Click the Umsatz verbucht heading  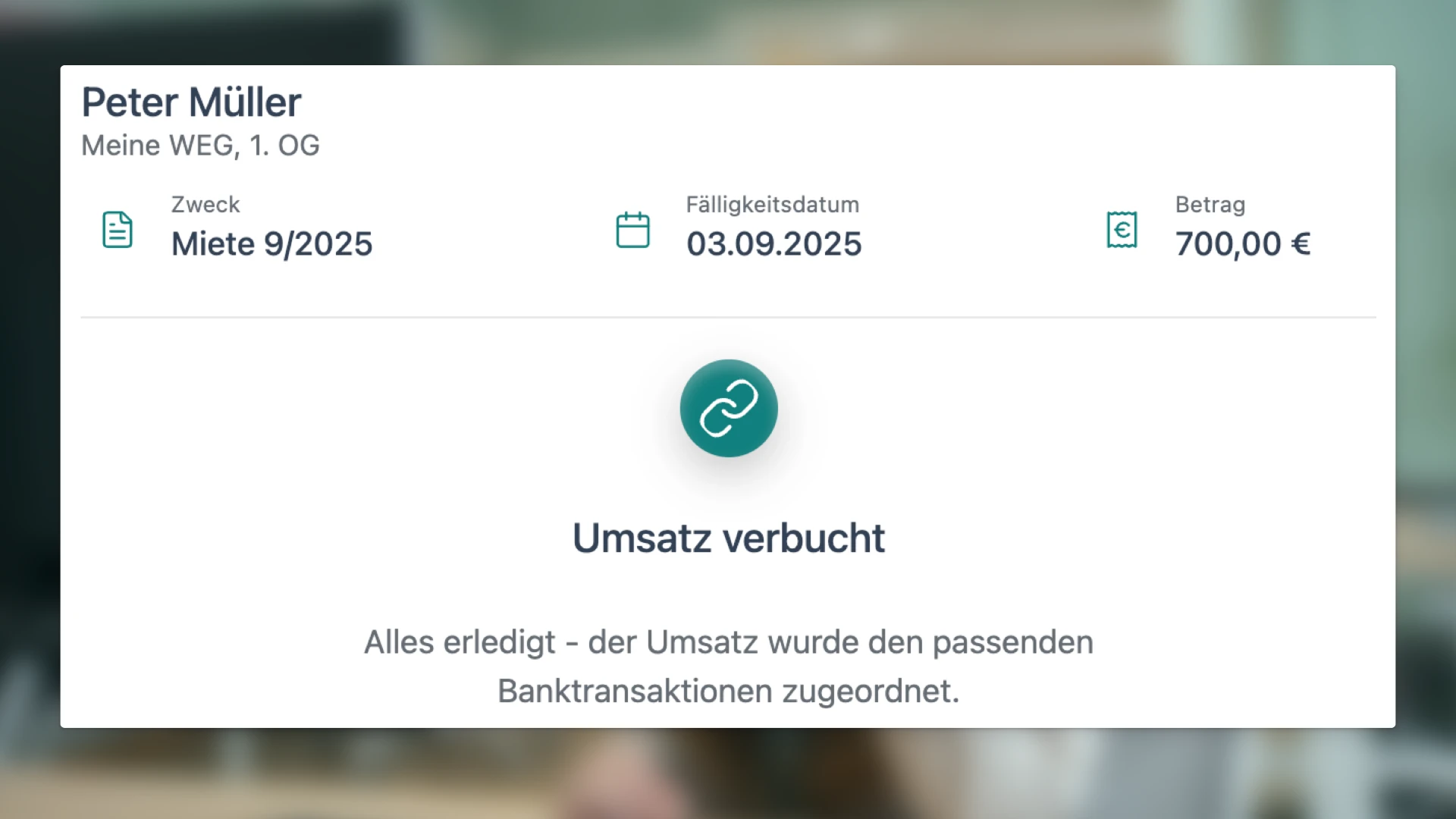point(729,538)
